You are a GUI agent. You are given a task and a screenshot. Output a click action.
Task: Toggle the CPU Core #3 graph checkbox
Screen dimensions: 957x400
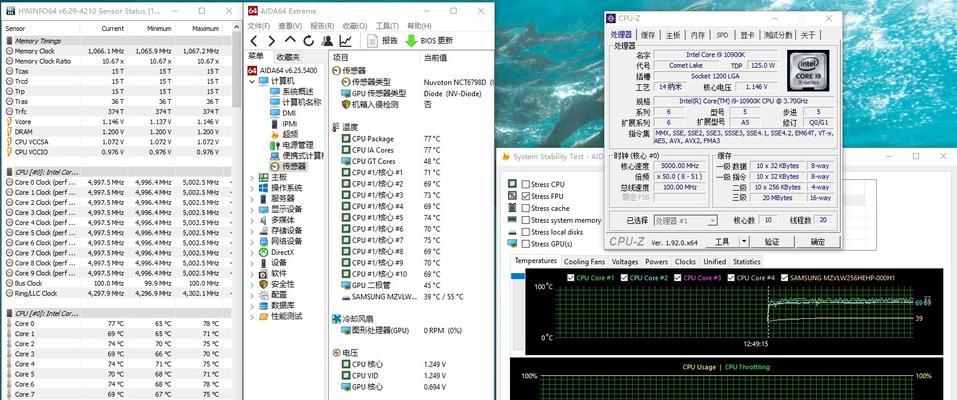click(677, 278)
